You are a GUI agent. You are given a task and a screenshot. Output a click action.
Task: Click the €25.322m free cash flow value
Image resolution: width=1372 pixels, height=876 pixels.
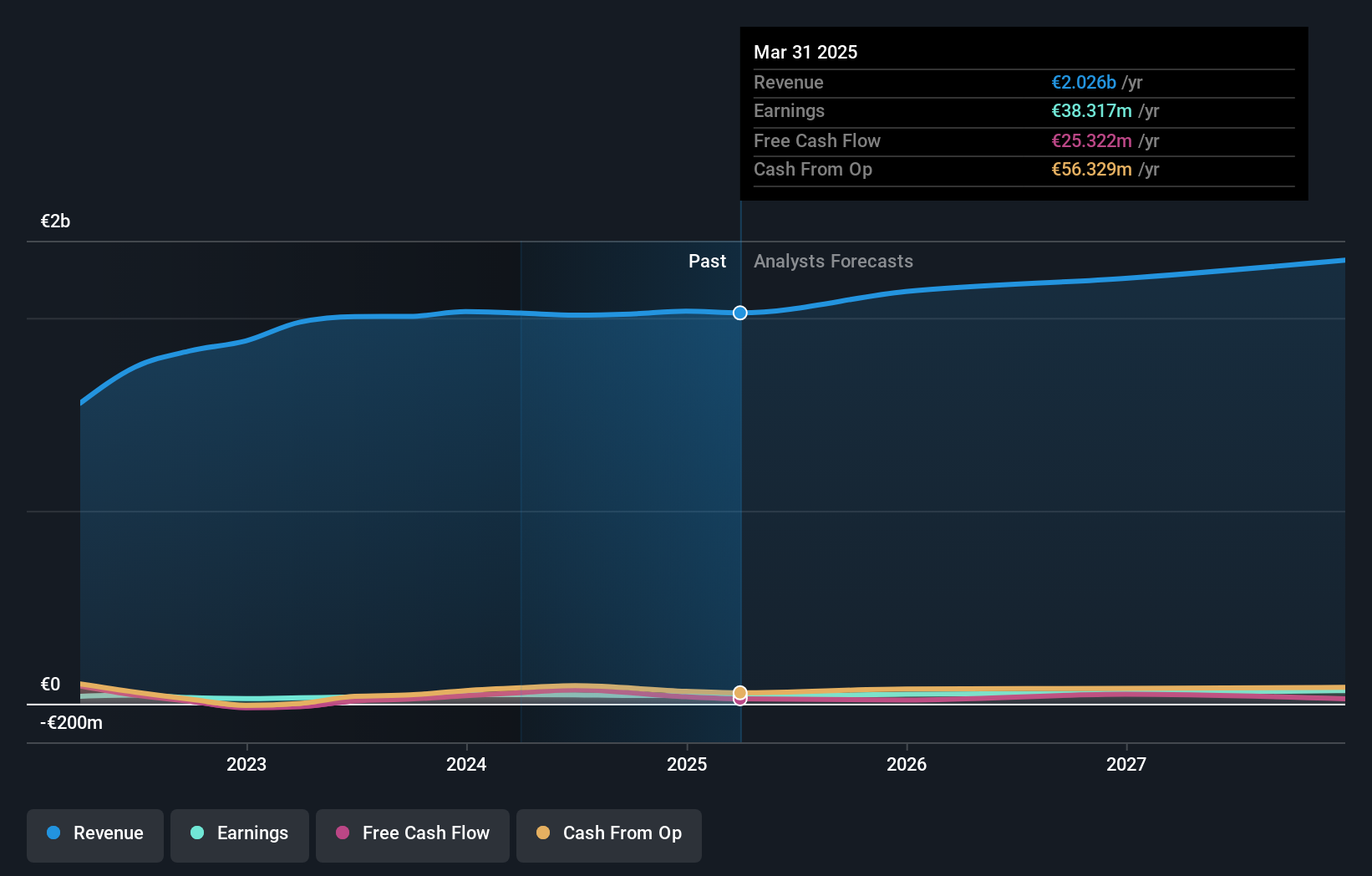(1091, 140)
